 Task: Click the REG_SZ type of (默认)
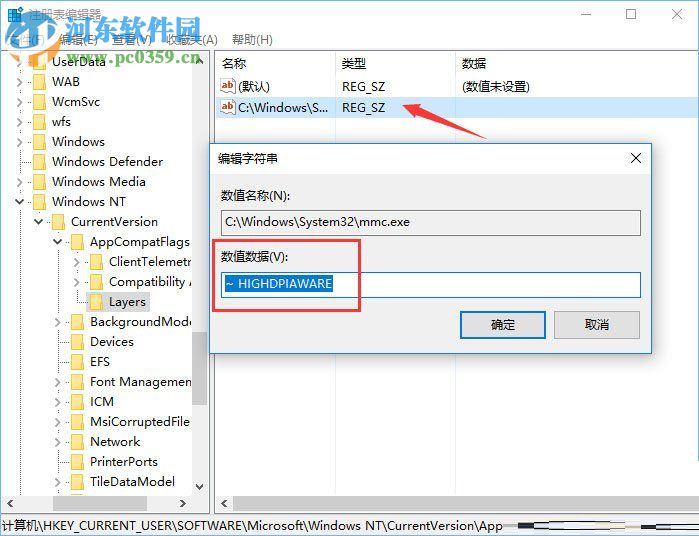(363, 87)
